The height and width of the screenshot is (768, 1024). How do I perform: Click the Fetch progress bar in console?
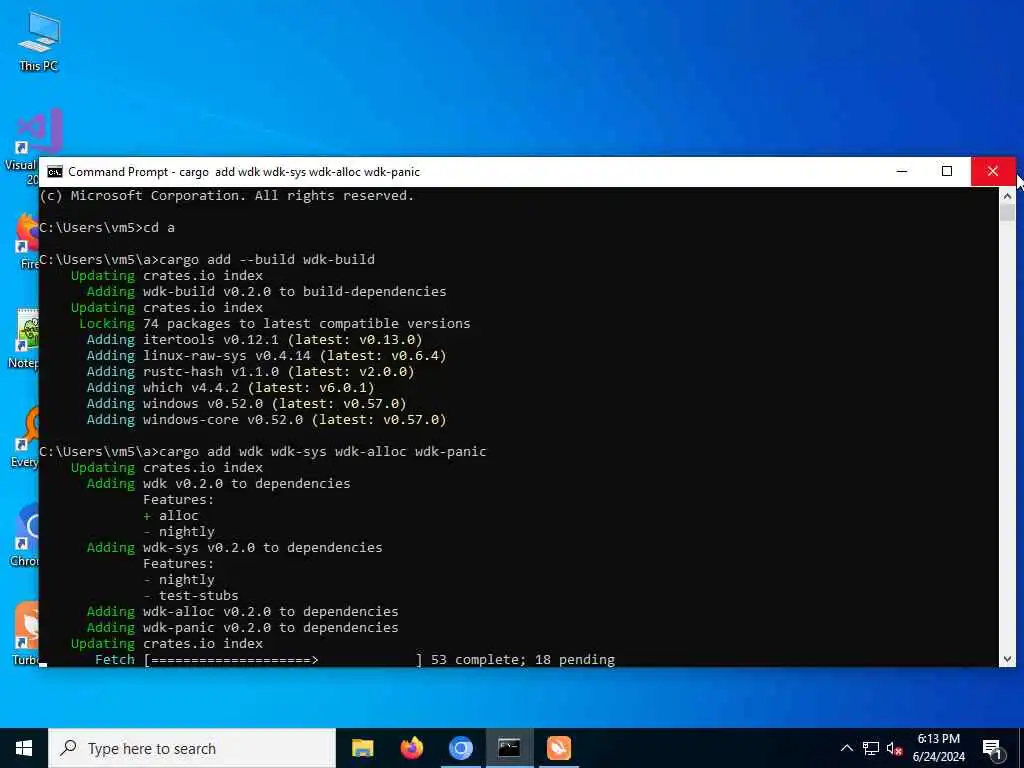(283, 660)
